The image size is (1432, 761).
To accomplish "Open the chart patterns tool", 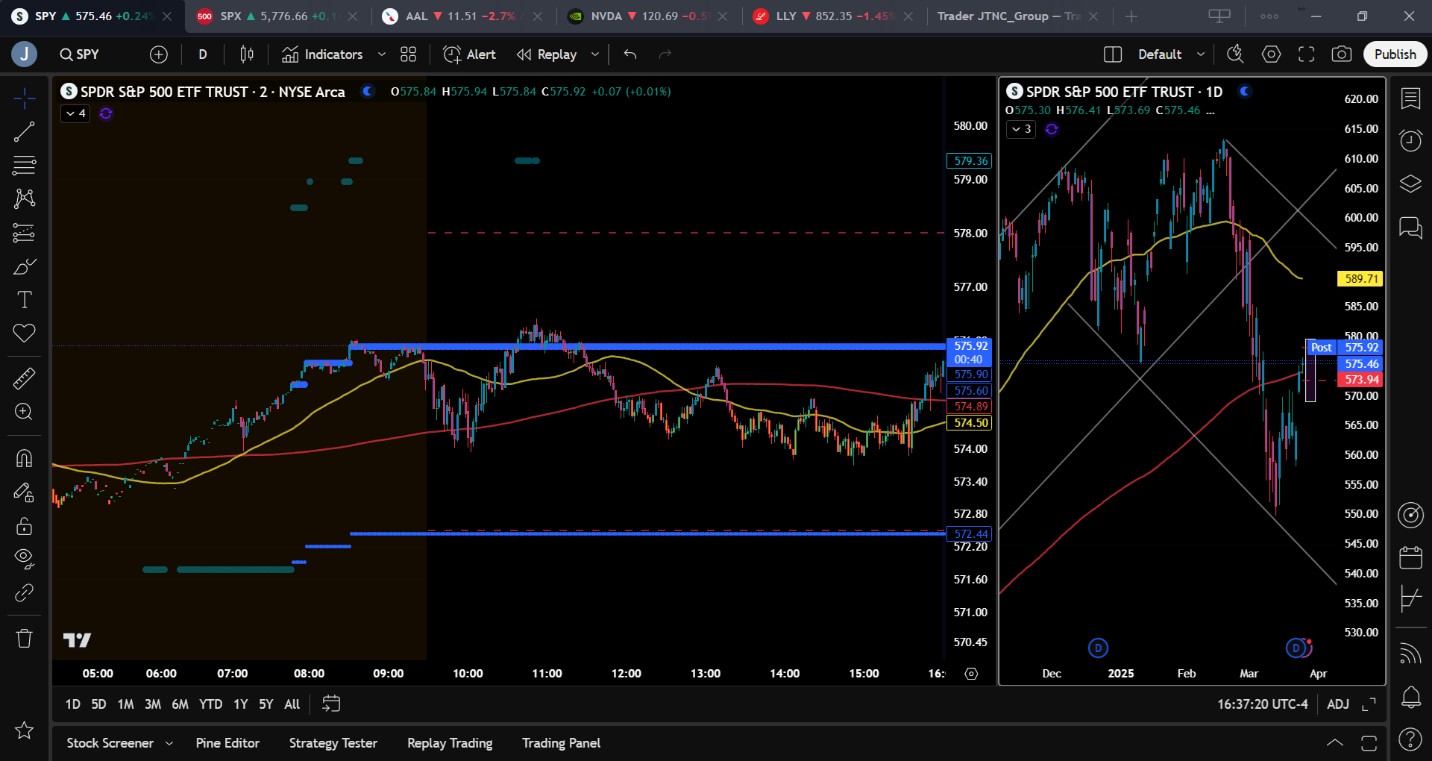I will point(24,198).
